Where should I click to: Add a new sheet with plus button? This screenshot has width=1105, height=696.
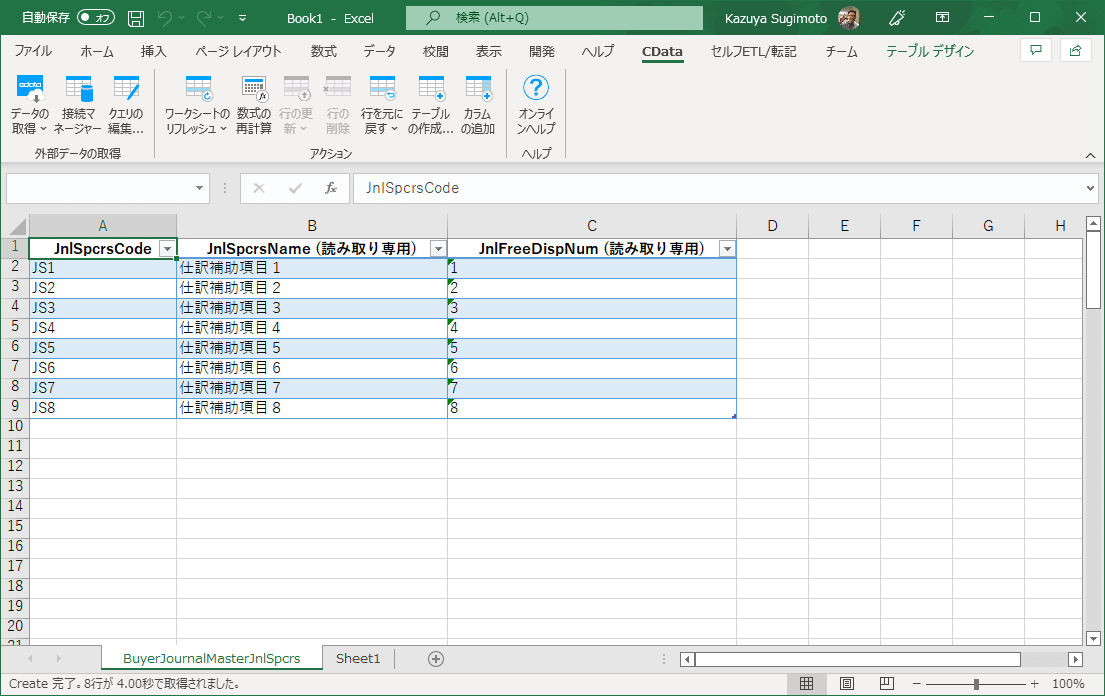pos(435,658)
